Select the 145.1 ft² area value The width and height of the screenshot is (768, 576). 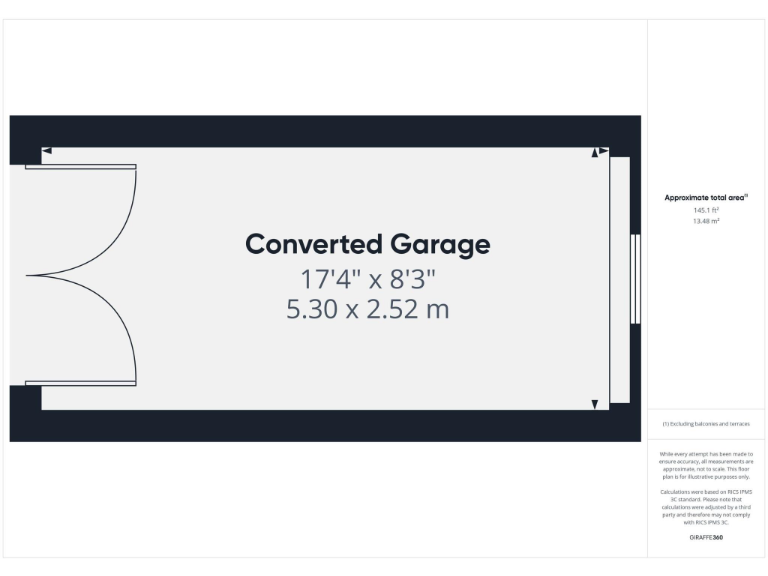pos(706,210)
